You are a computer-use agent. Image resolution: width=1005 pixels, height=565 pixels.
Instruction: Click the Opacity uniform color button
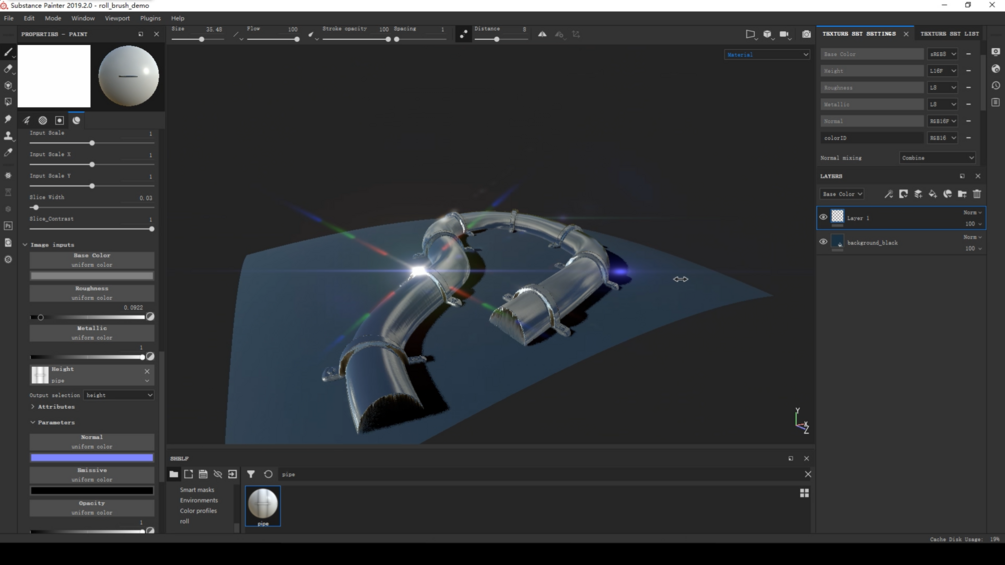point(92,508)
